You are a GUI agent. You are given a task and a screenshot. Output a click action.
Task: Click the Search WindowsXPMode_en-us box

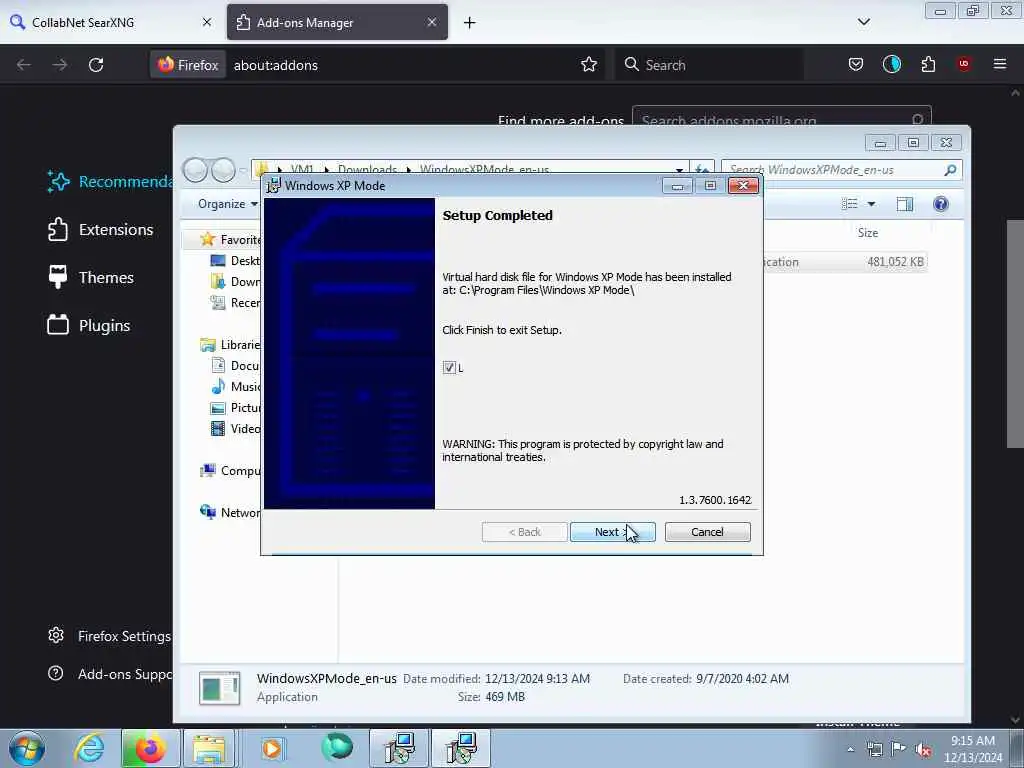tap(841, 170)
